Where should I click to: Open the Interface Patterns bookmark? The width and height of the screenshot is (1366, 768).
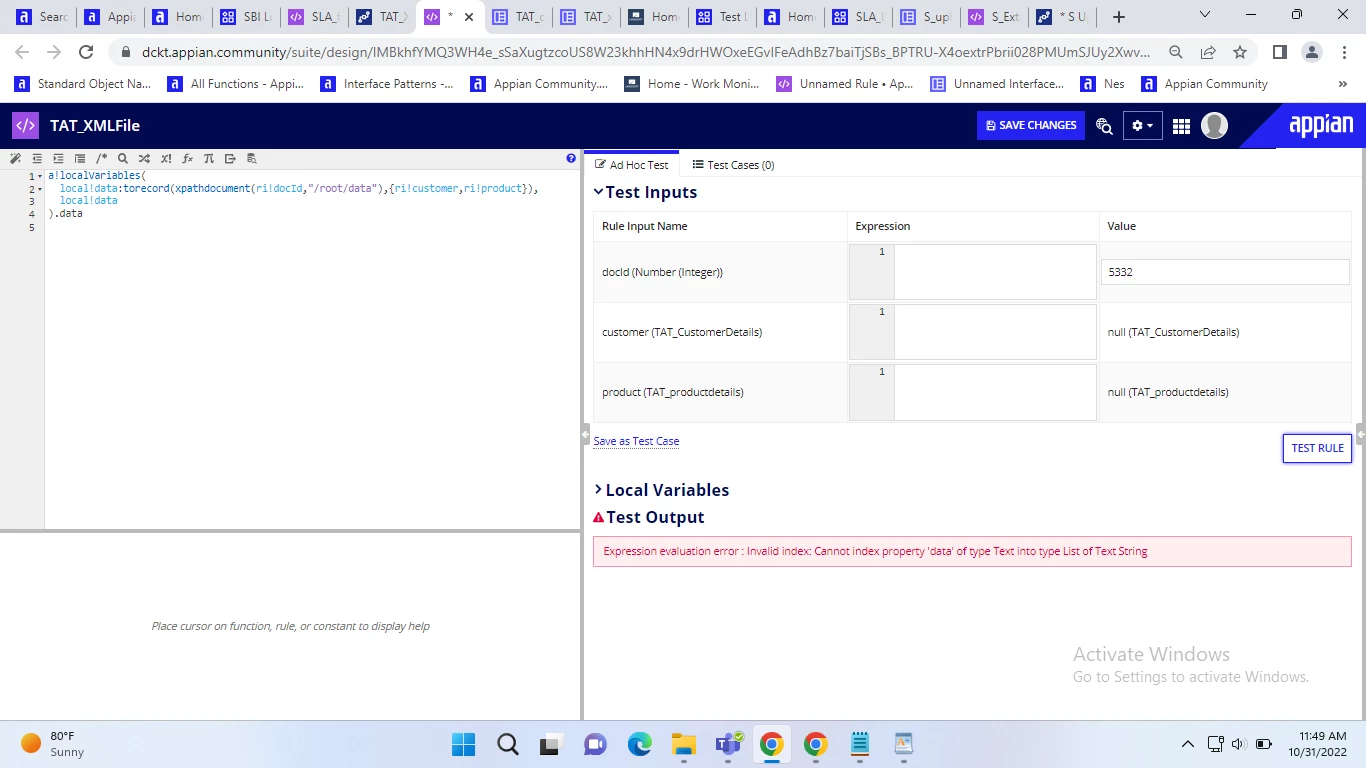388,84
